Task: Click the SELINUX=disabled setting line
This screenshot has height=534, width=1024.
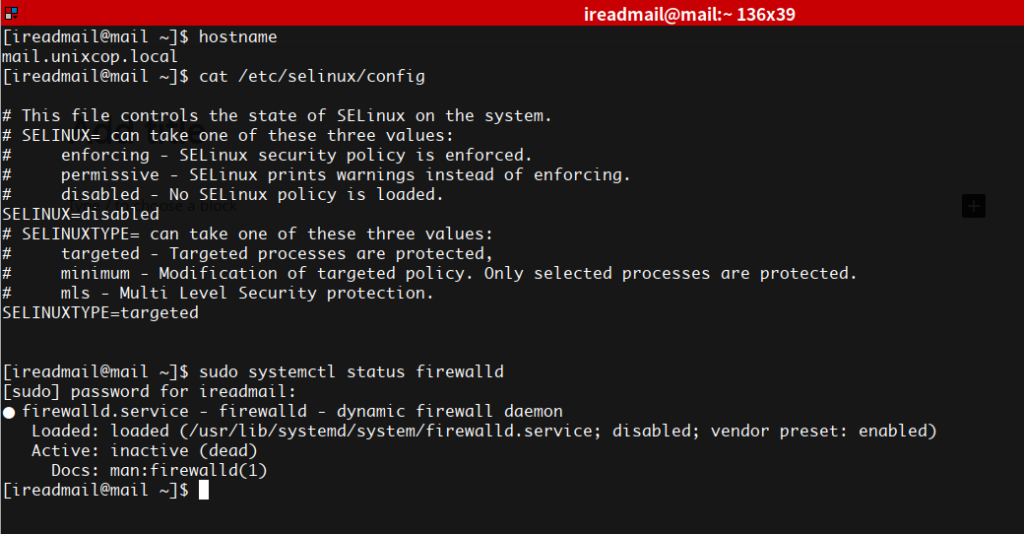Action: click(80, 214)
